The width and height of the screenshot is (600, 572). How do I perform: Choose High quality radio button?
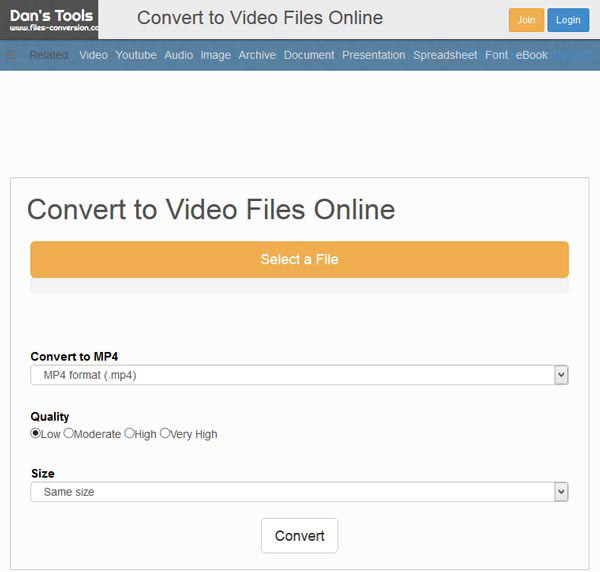129,433
